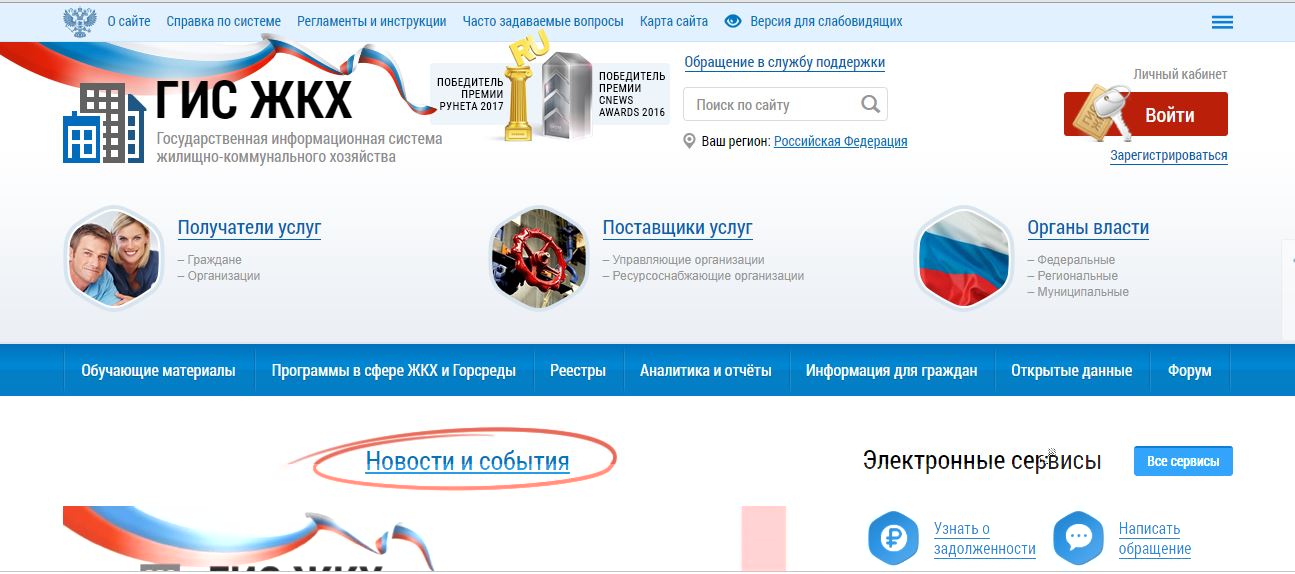This screenshot has height=574, width=1295.
Task: Click the ГИС ЖКХ title text
Action: point(255,101)
